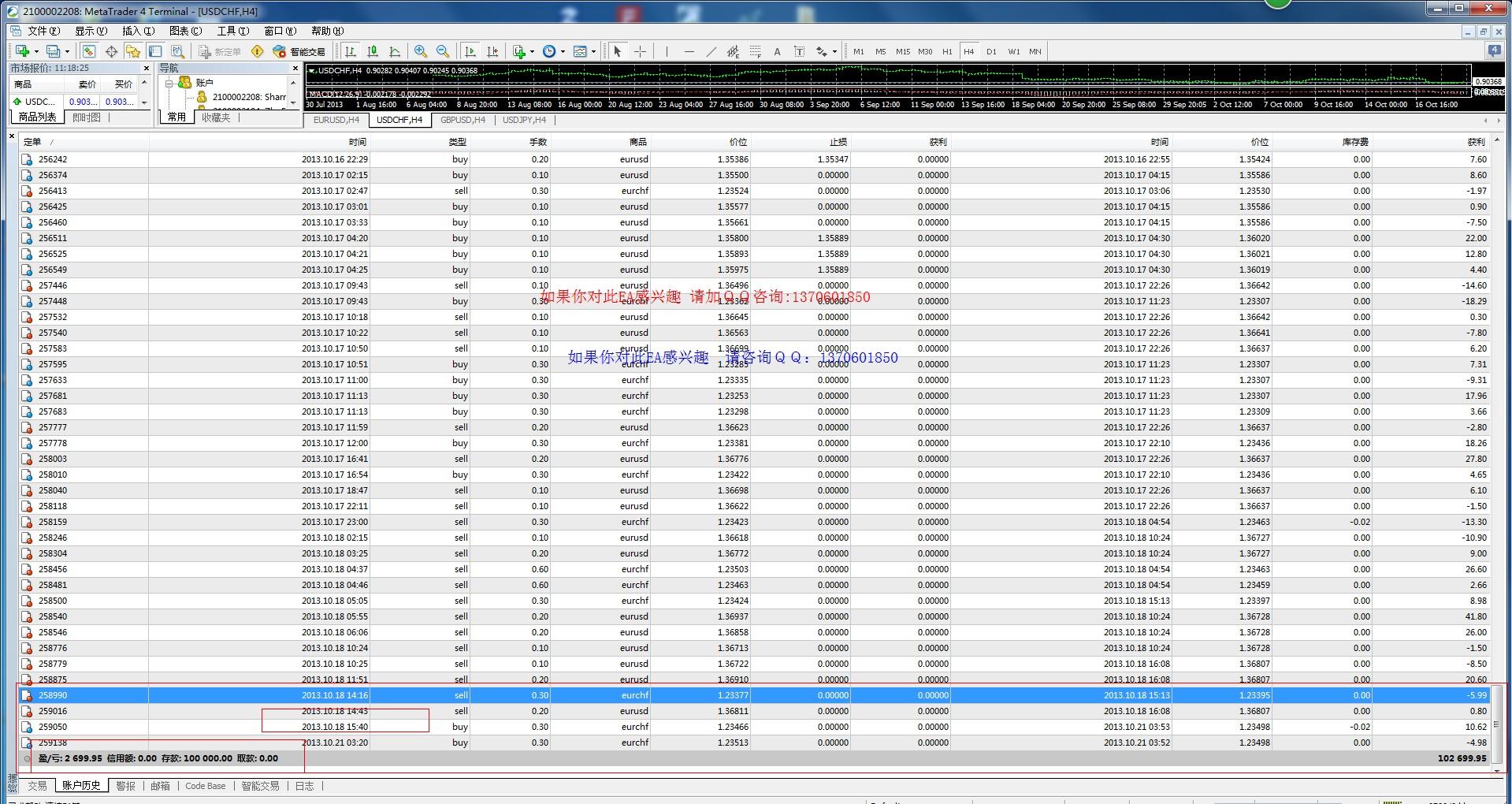Click the Indicators list icon

(x=519, y=51)
